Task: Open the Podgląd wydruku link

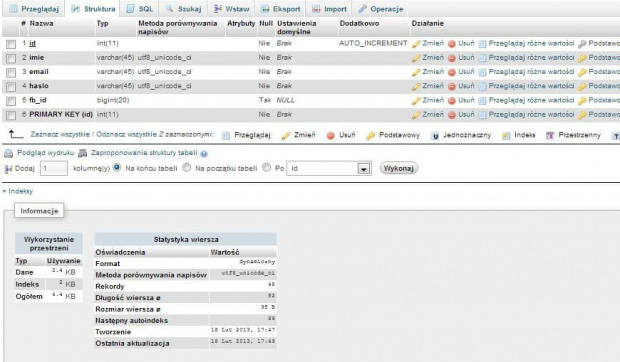Action: click(x=45, y=153)
